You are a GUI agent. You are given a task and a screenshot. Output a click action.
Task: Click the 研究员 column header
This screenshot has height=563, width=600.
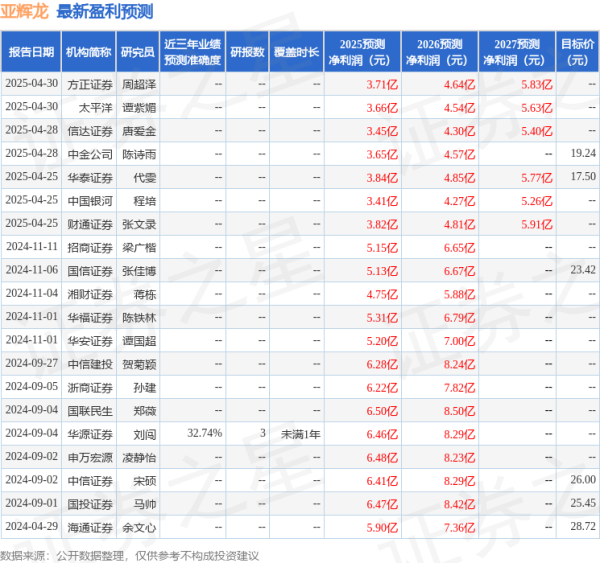point(137,52)
